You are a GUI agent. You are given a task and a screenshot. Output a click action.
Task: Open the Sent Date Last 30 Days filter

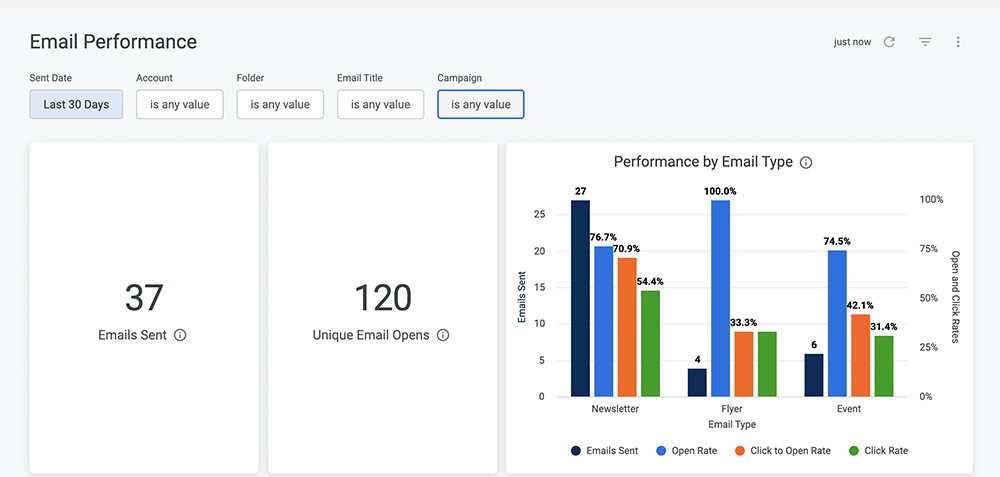(x=76, y=104)
